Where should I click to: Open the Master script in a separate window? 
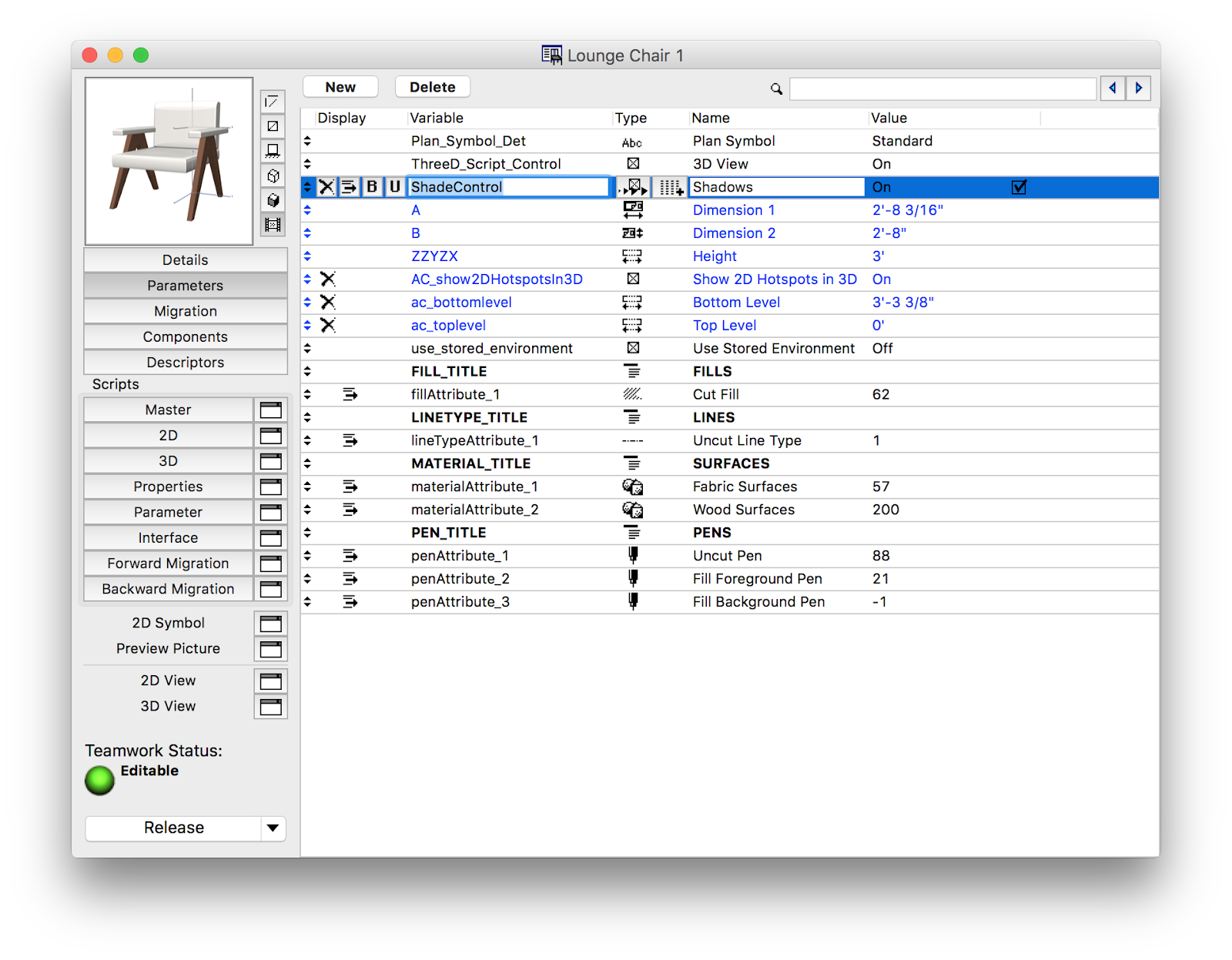[x=270, y=410]
